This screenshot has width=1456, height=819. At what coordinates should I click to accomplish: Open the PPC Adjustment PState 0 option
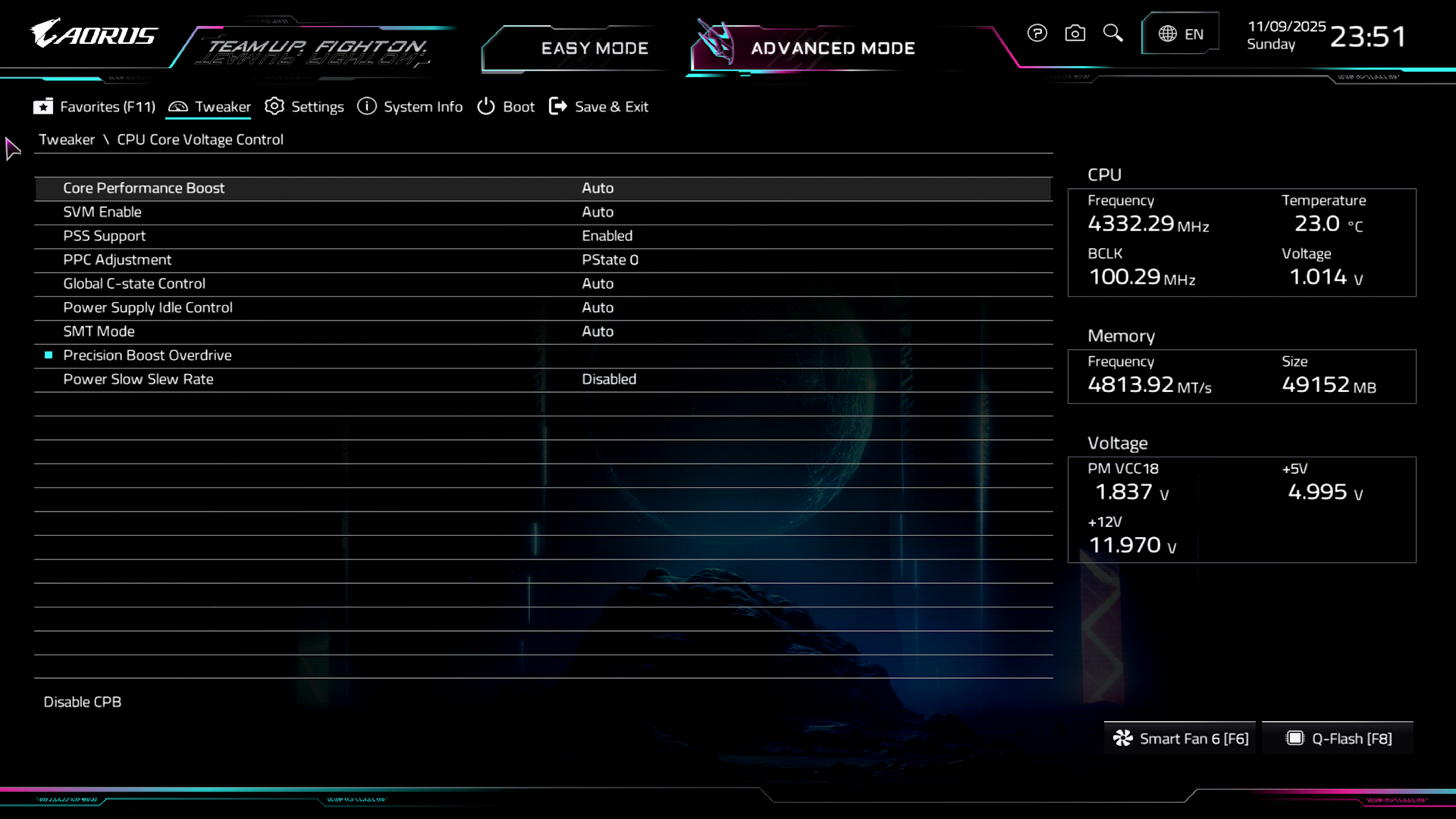click(610, 260)
